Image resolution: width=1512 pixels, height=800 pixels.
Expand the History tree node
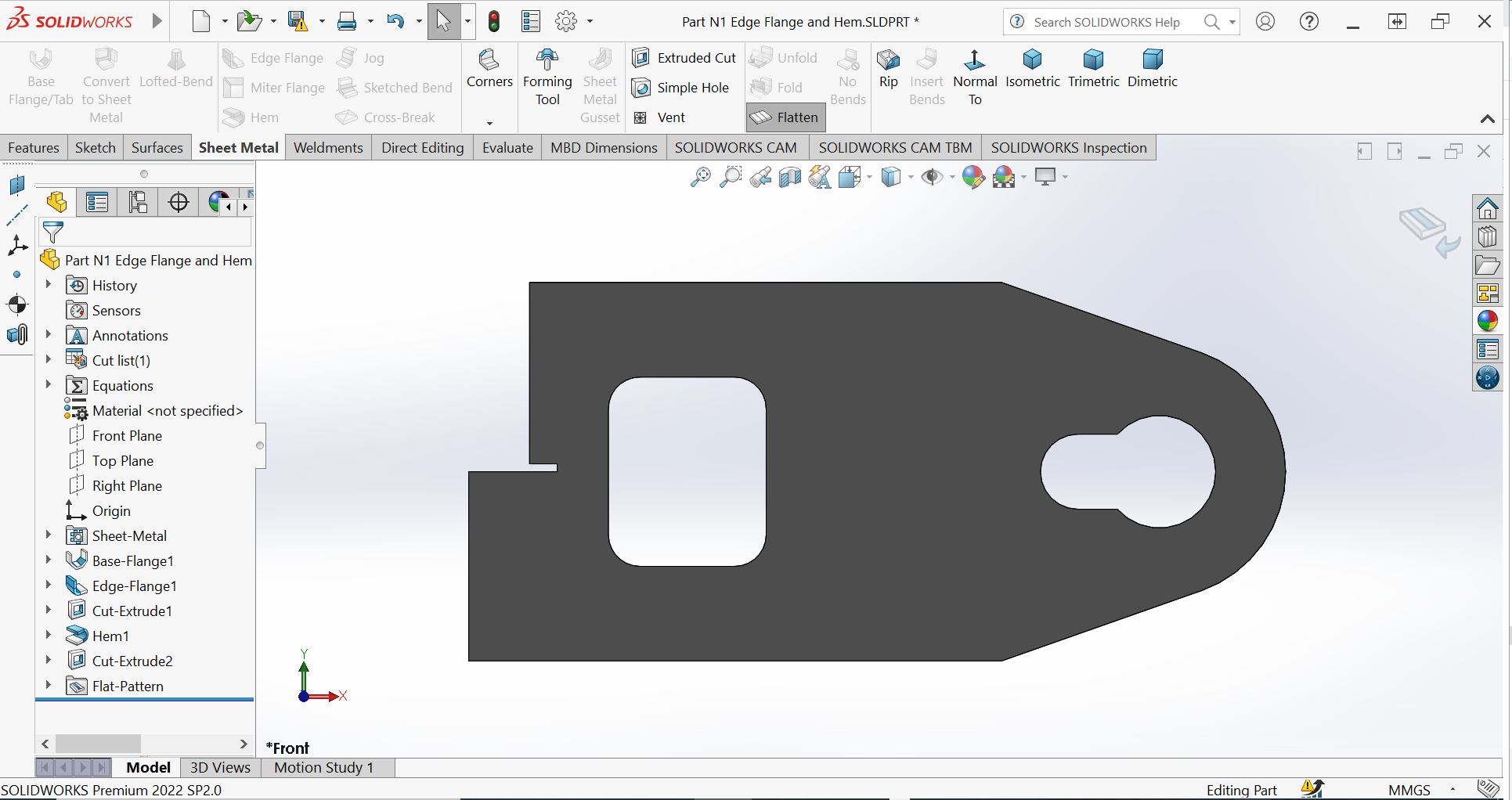click(x=49, y=284)
